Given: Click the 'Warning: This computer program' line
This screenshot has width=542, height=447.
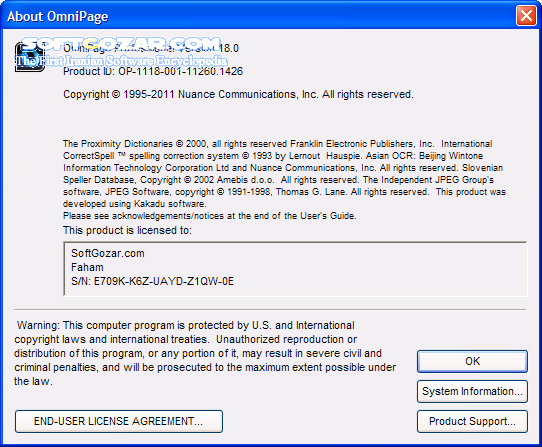Looking at the screenshot, I should click(x=186, y=325).
